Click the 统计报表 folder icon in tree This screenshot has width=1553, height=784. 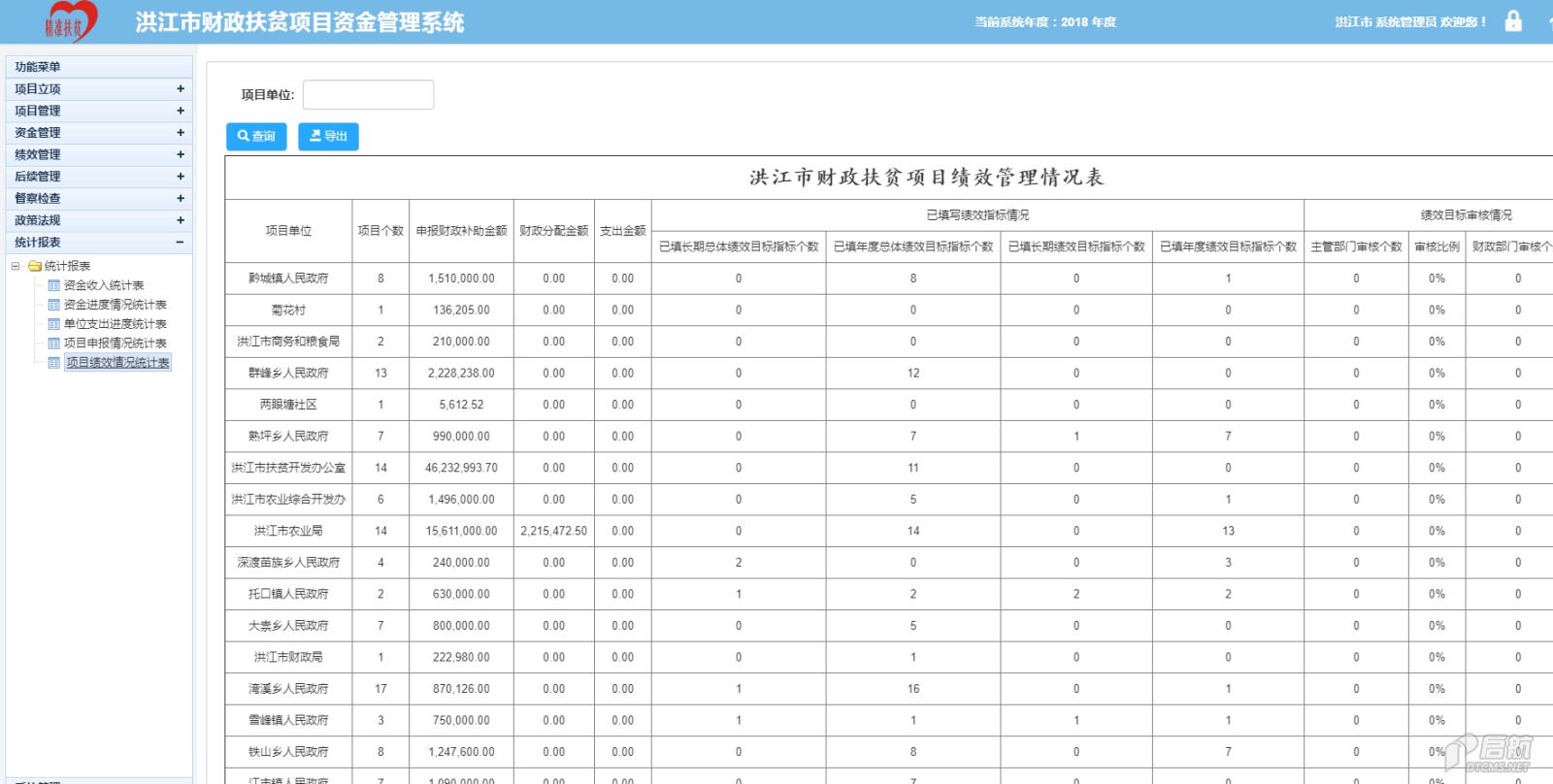(35, 266)
